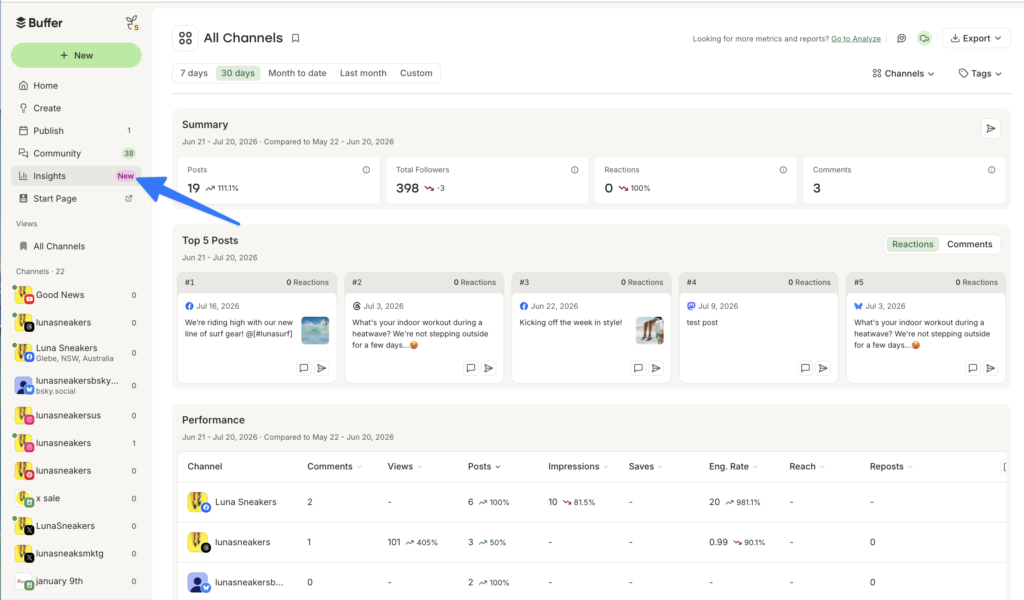
Task: Click comment icon on test post #4
Action: [x=805, y=368]
